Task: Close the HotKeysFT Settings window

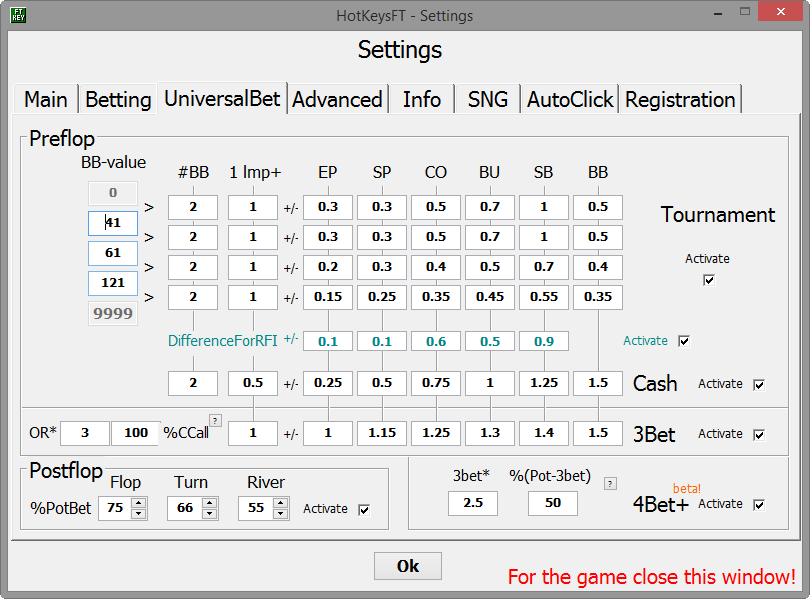Action: [x=781, y=11]
